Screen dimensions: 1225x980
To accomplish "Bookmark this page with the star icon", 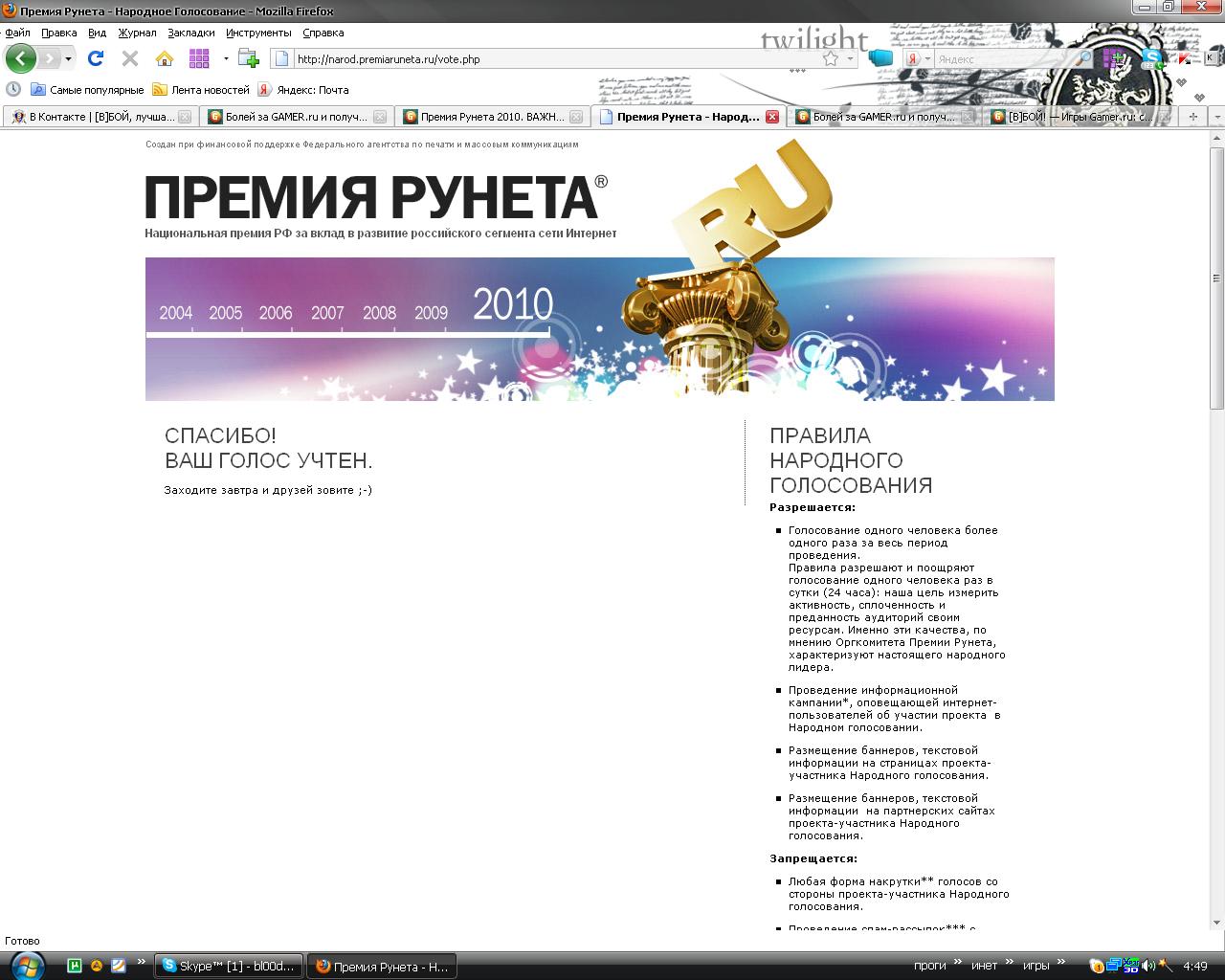I will coord(831,58).
